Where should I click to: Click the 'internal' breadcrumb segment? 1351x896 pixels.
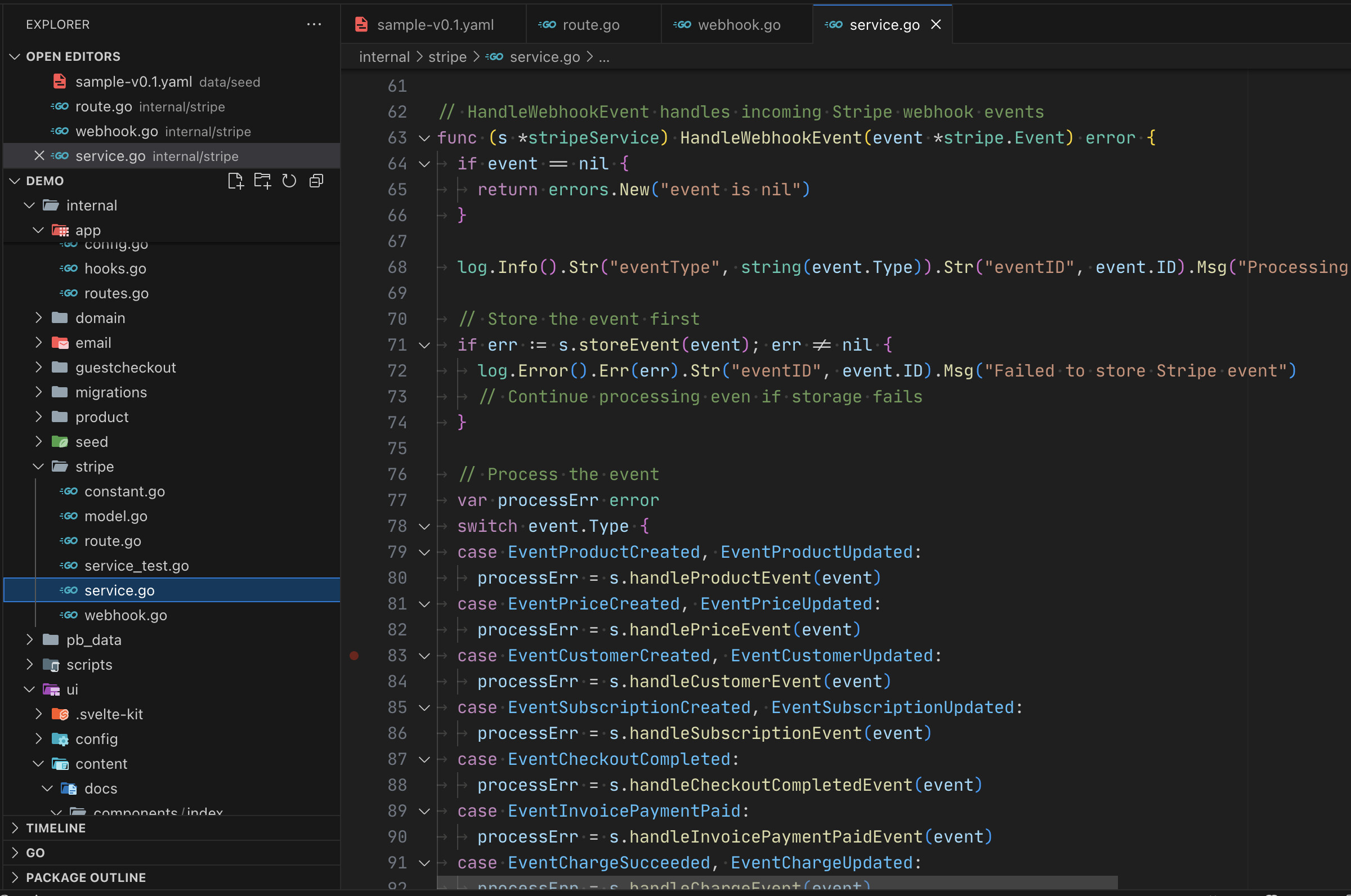coord(384,57)
